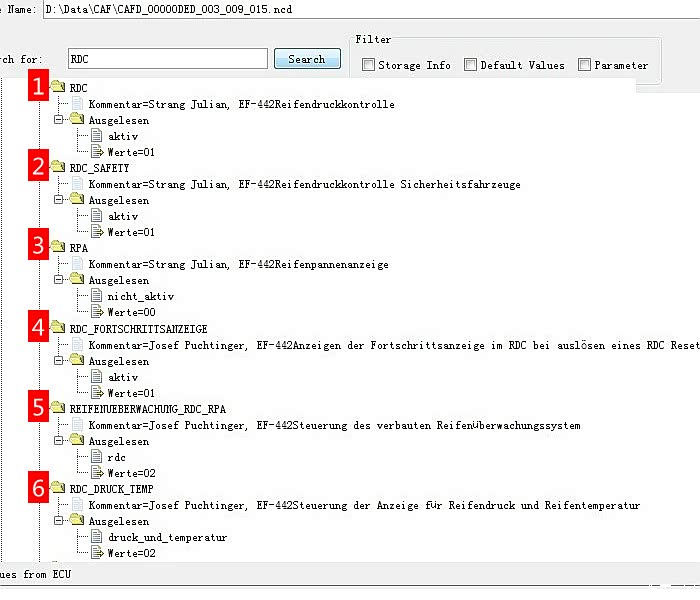Click the document icon beside nicht_aktiv

click(96, 296)
